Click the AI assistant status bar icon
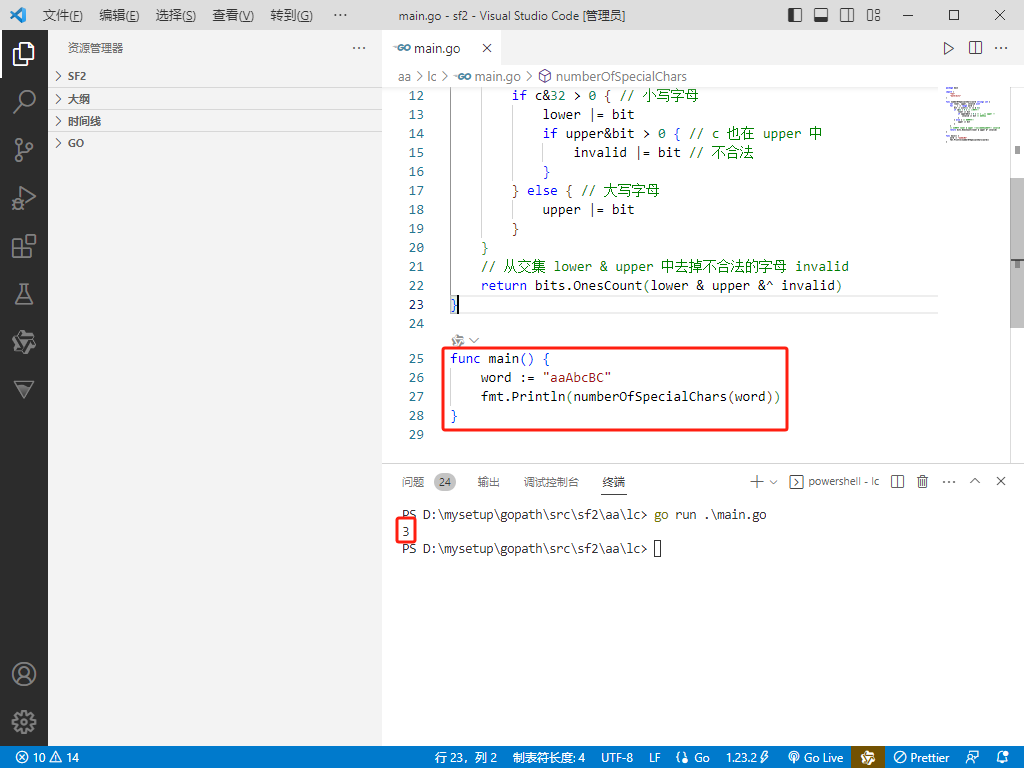 click(x=868, y=758)
